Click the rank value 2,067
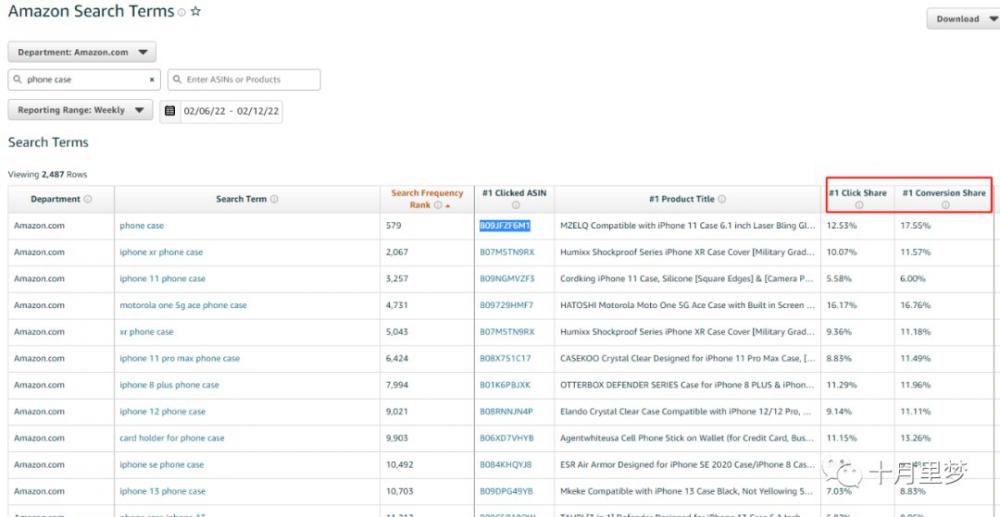This screenshot has height=517, width=1000. pyautogui.click(x=397, y=252)
